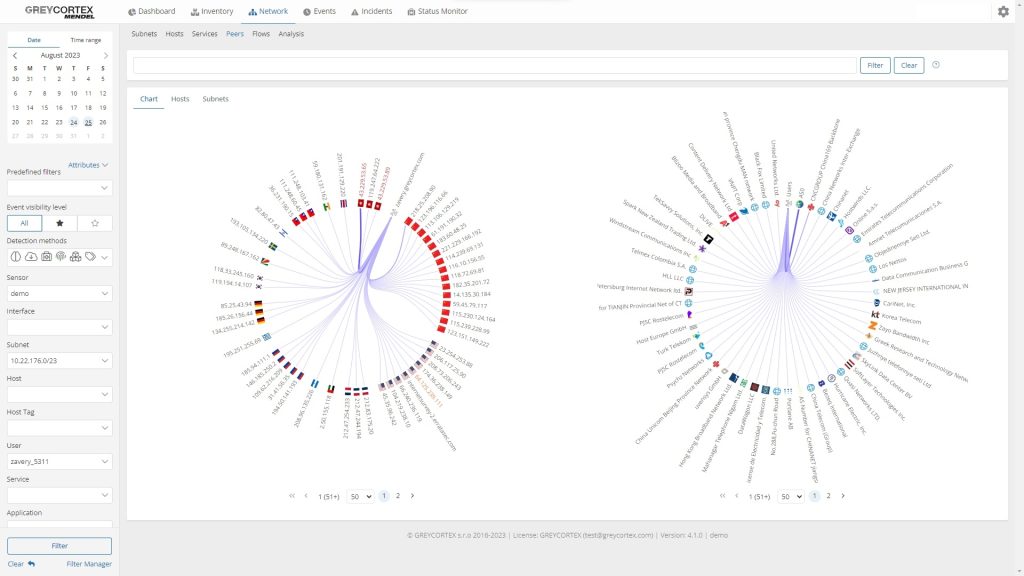Click the Clear undo arrow icon
The height and width of the screenshot is (576, 1024).
click(31, 564)
